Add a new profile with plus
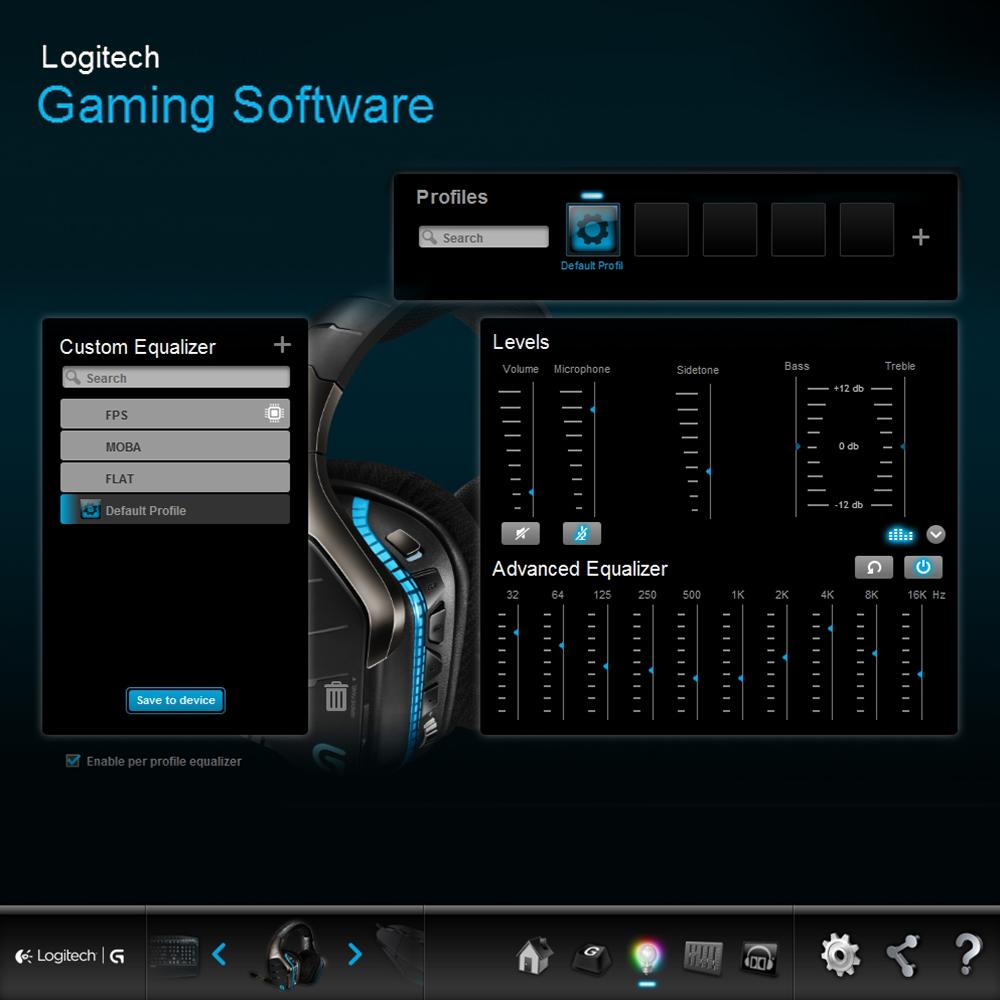 click(921, 237)
